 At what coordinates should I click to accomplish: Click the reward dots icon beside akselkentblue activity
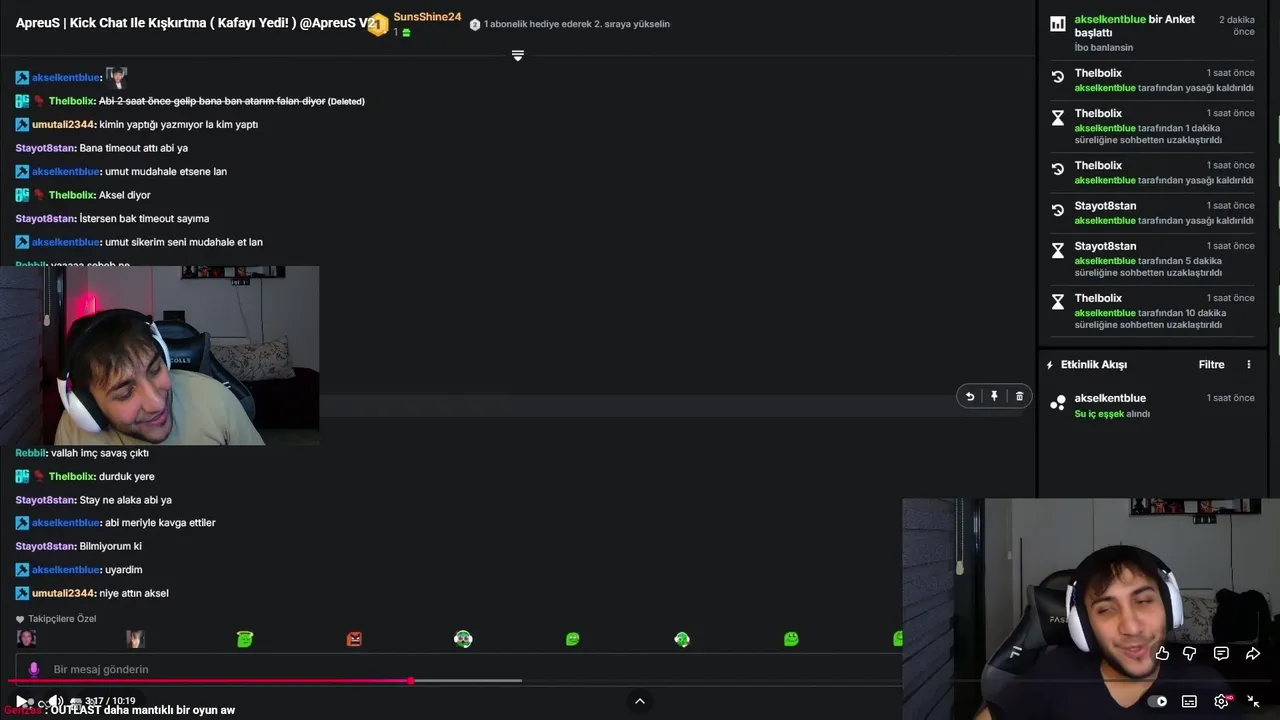pyautogui.click(x=1057, y=402)
